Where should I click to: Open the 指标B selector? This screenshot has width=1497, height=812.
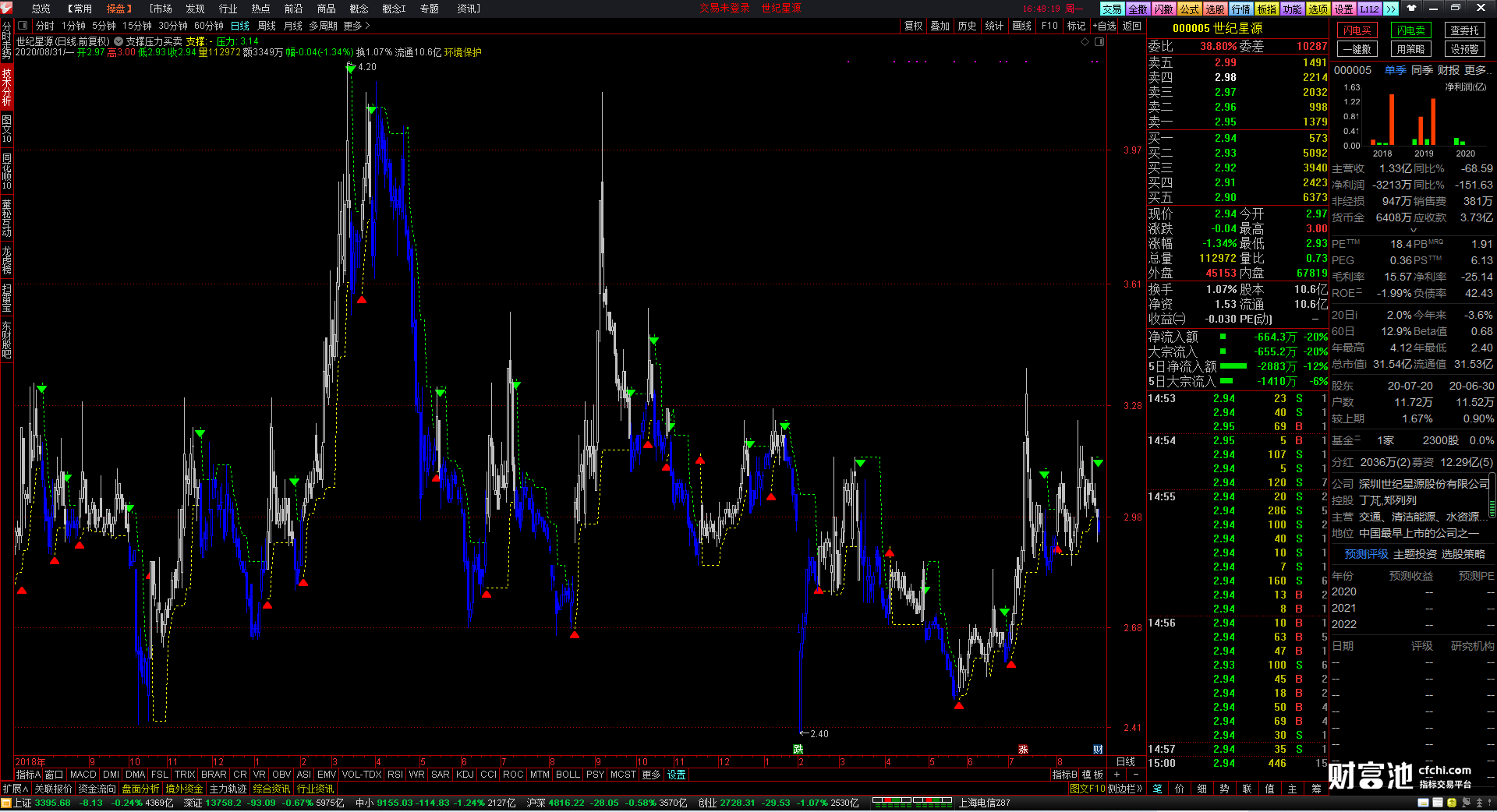pos(1064,775)
